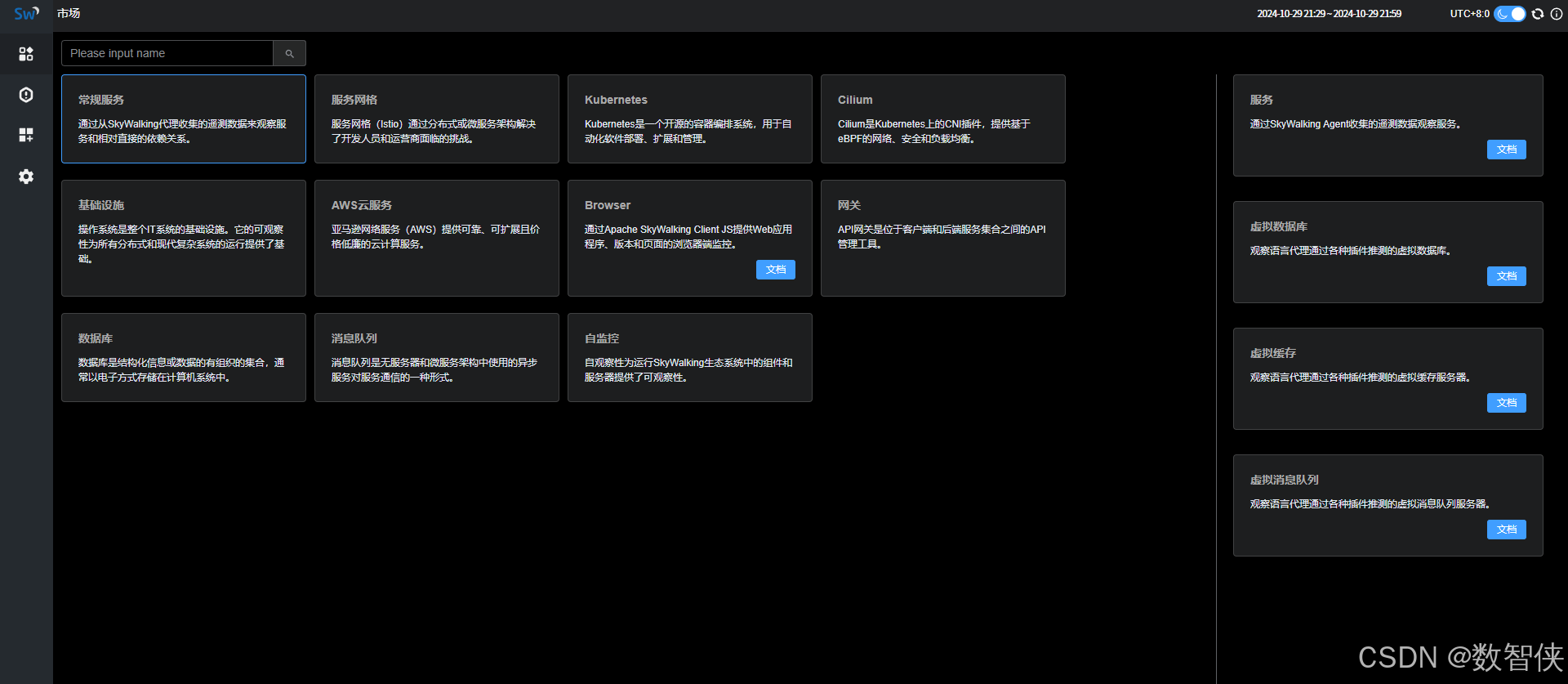The height and width of the screenshot is (684, 1568).
Task: Toggle the dark/light theme switch
Action: click(1510, 14)
